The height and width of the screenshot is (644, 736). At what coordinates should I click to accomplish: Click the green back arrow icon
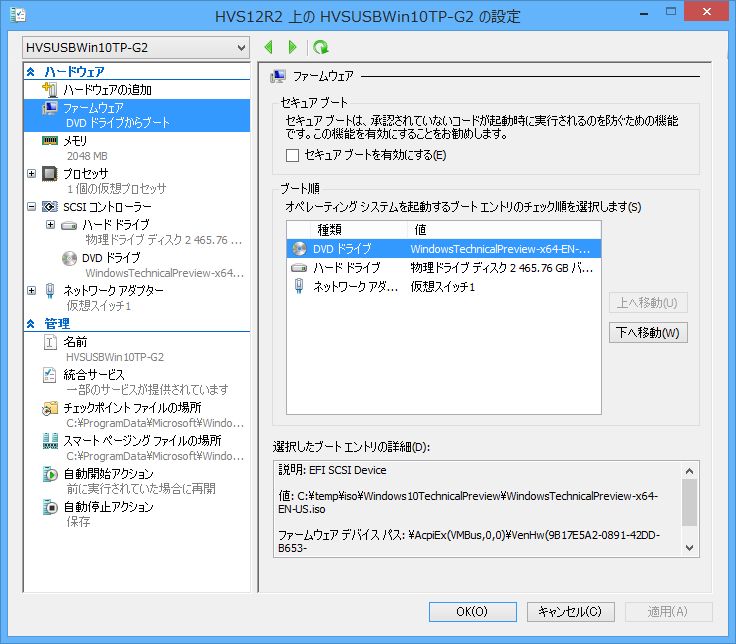tap(268, 47)
